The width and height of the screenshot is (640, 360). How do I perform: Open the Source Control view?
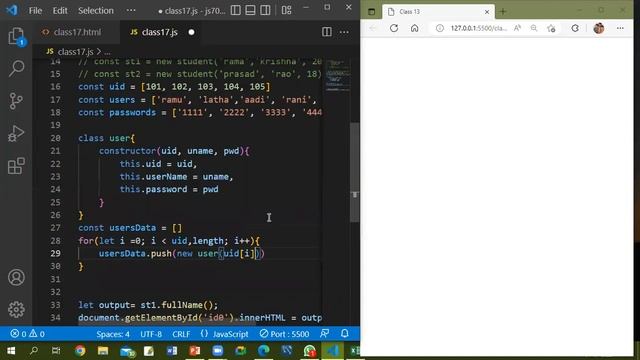click(x=16, y=101)
